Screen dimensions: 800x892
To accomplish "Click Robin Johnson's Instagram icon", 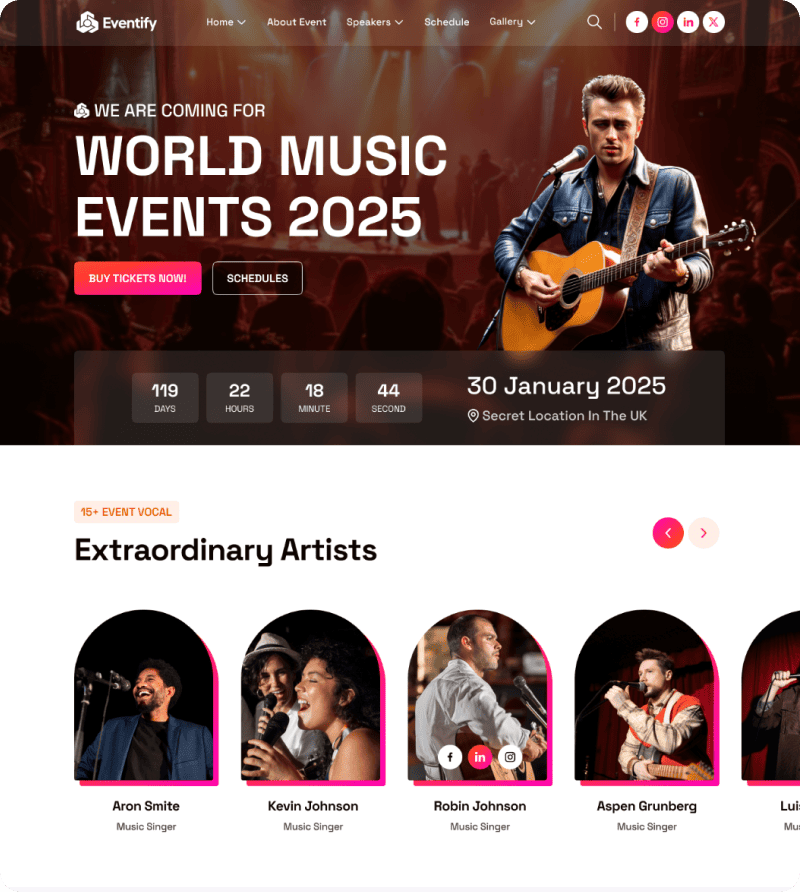I will 510,757.
